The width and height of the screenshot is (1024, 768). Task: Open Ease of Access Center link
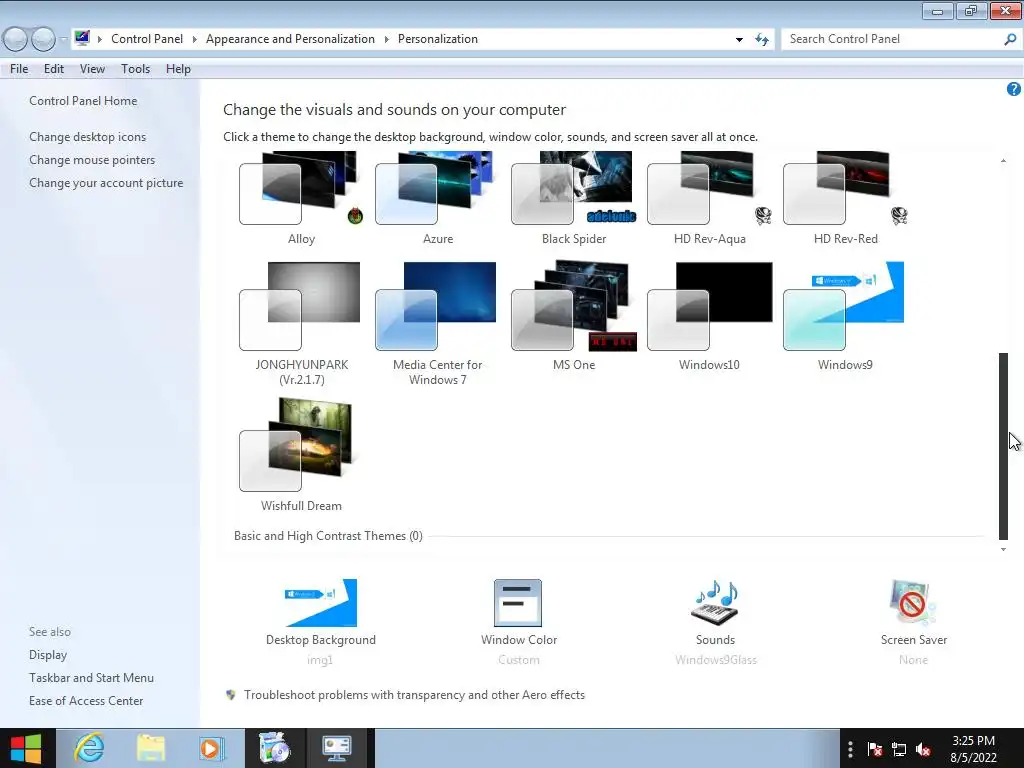point(86,701)
